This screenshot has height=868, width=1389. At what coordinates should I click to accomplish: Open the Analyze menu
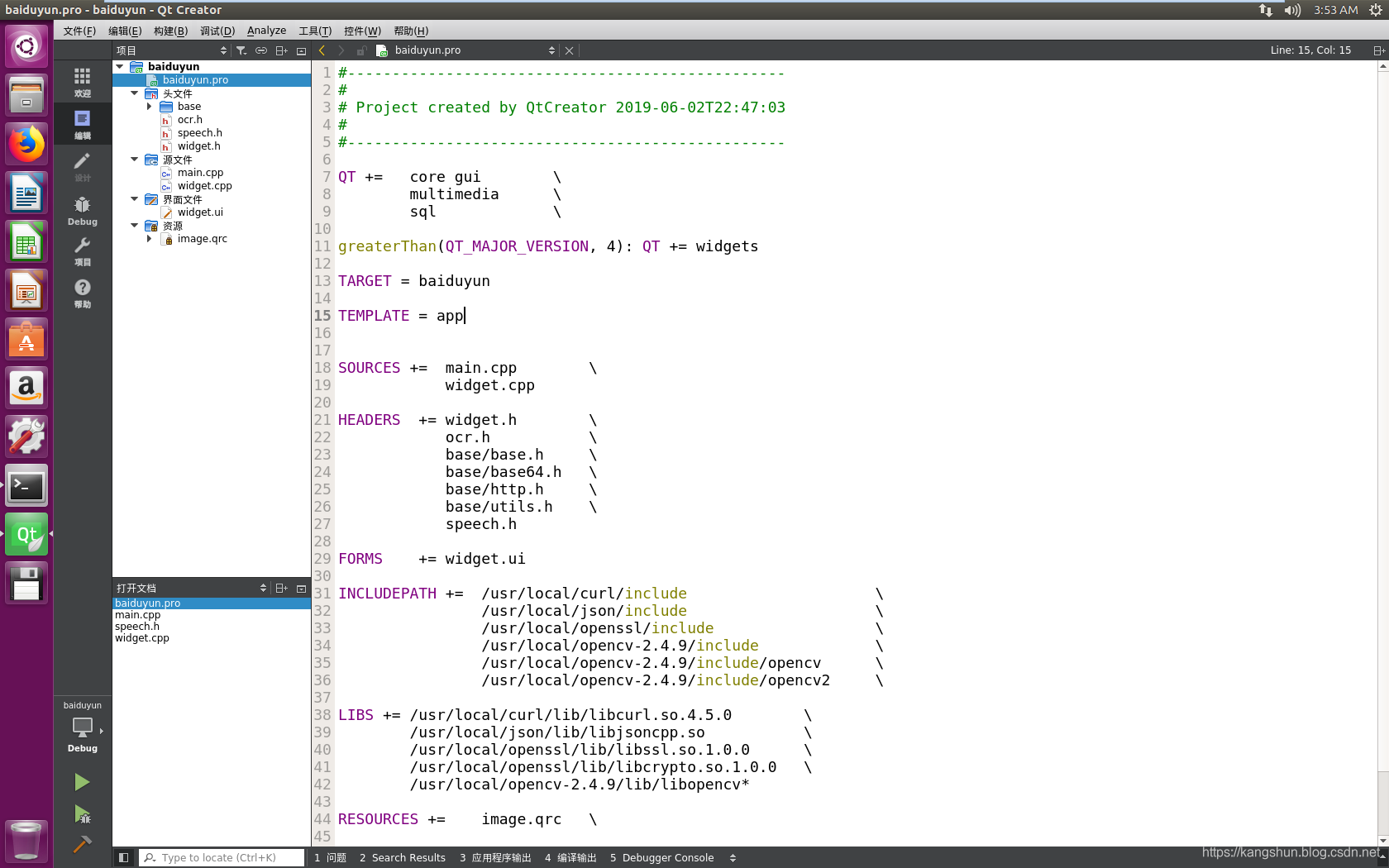266,31
